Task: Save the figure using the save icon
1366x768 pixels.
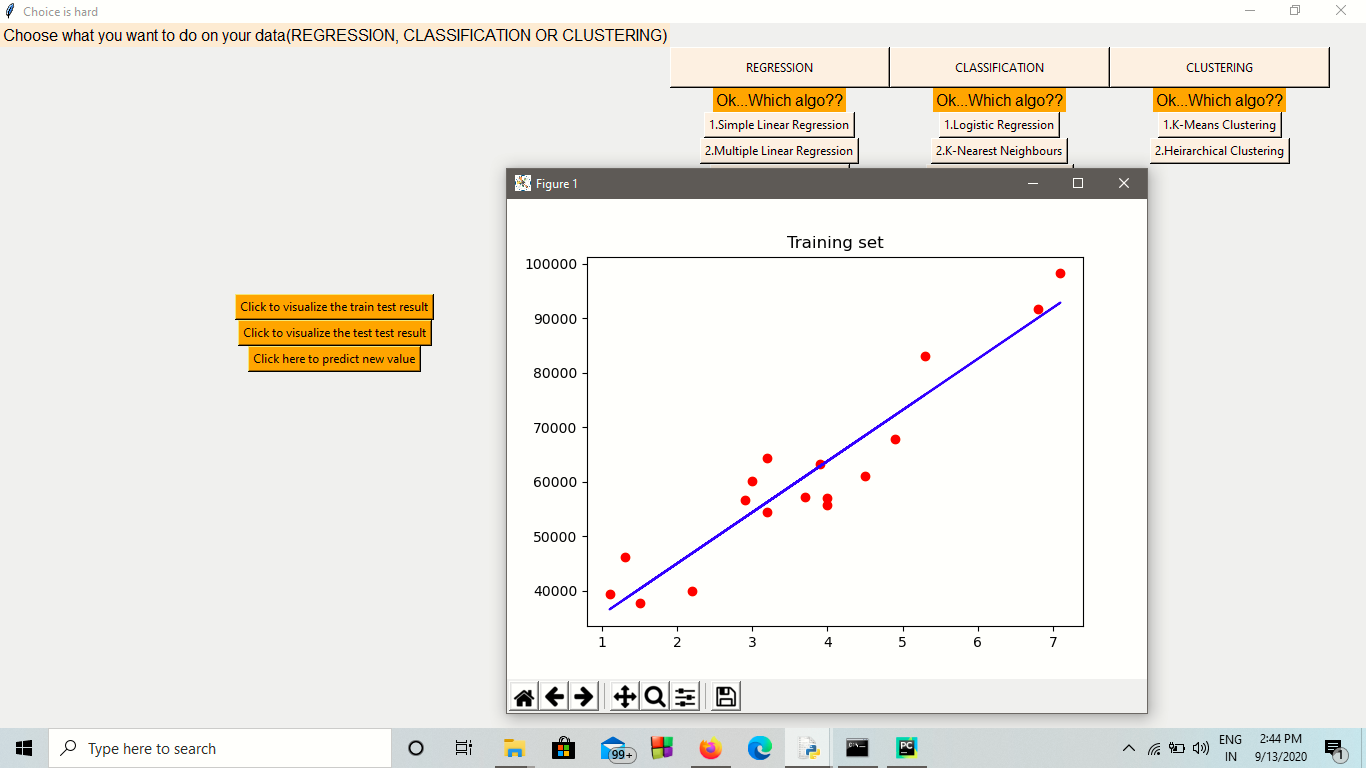Action: point(723,695)
